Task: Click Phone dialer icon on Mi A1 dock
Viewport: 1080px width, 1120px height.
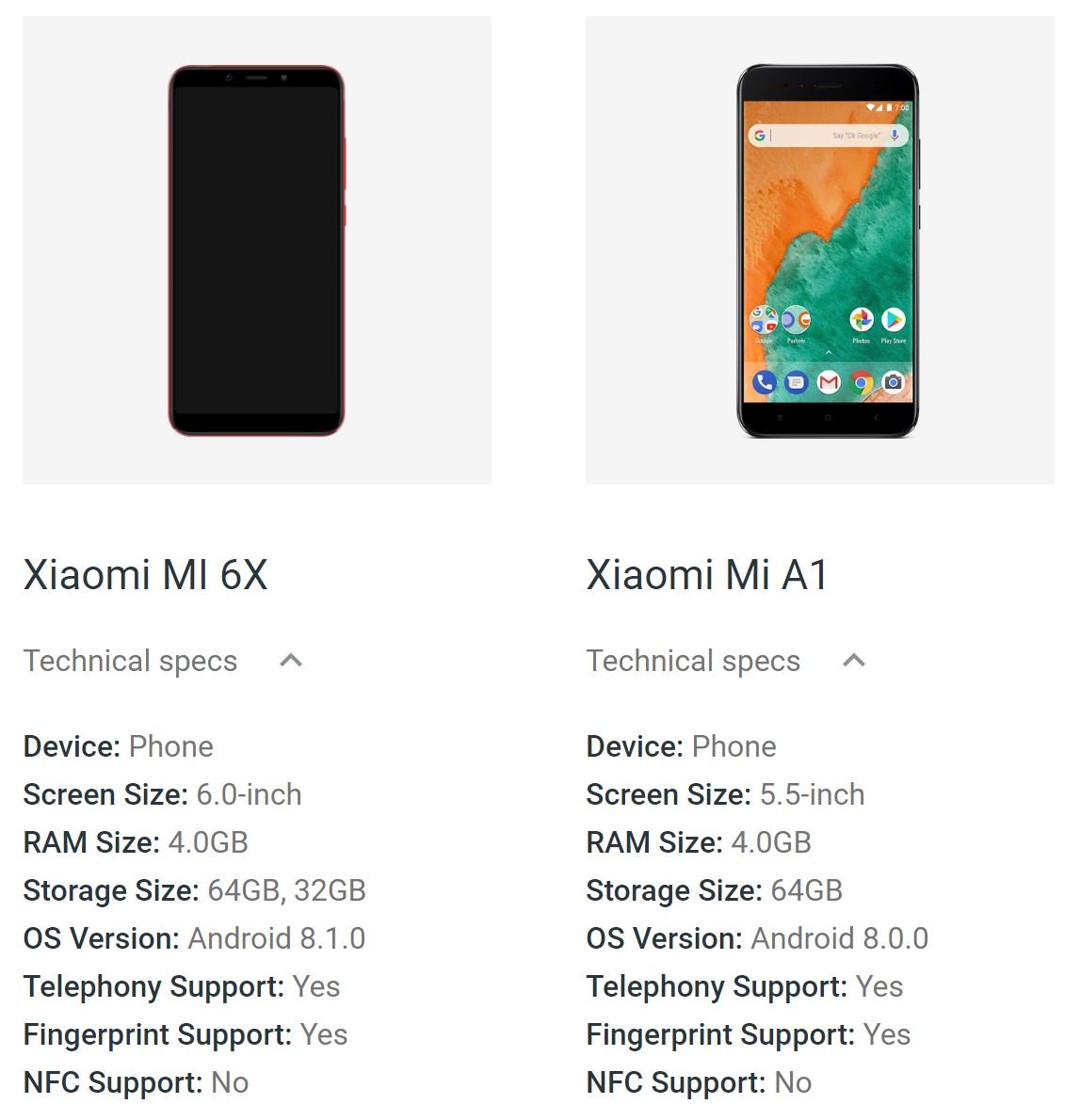Action: pyautogui.click(x=764, y=384)
